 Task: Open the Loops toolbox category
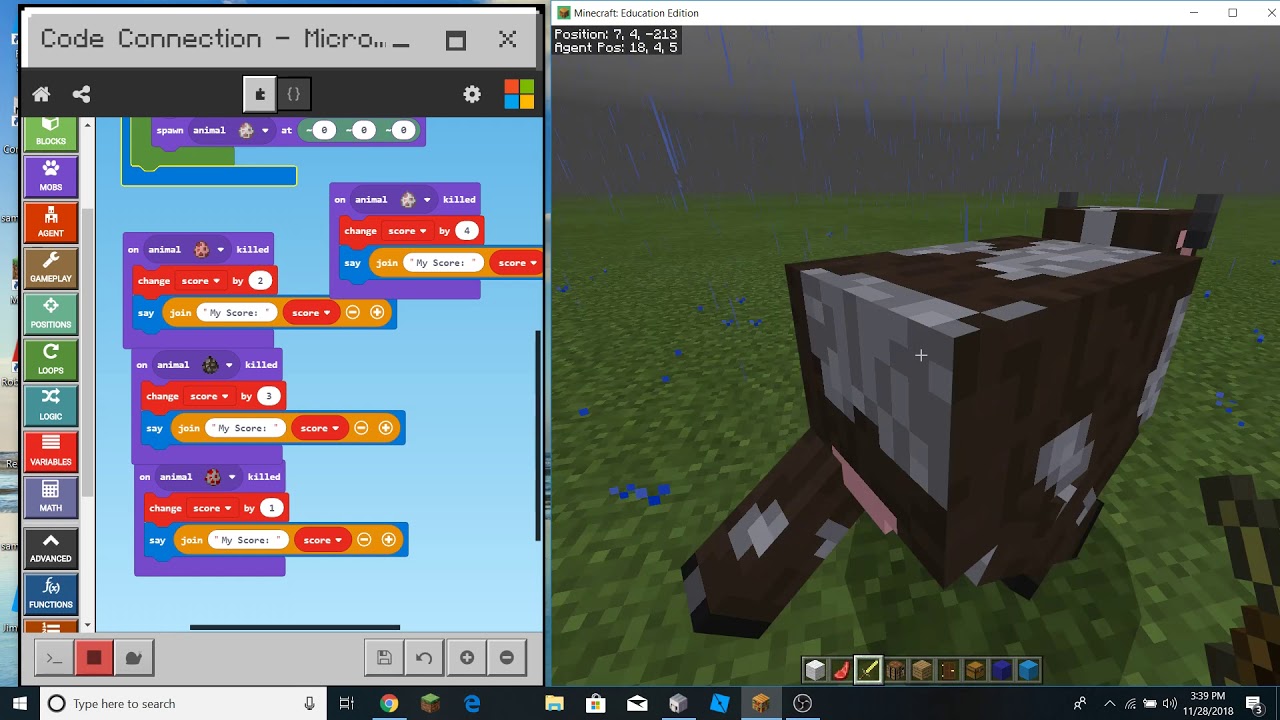pyautogui.click(x=51, y=360)
